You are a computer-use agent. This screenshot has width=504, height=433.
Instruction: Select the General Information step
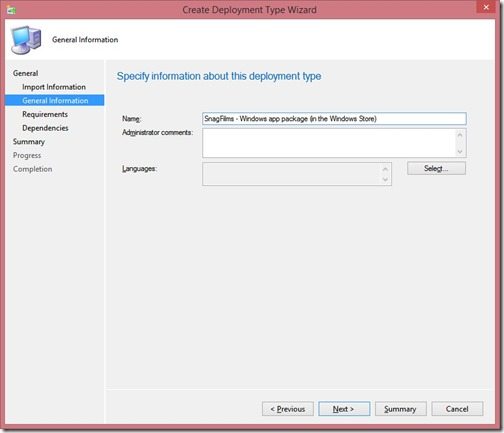[55, 100]
